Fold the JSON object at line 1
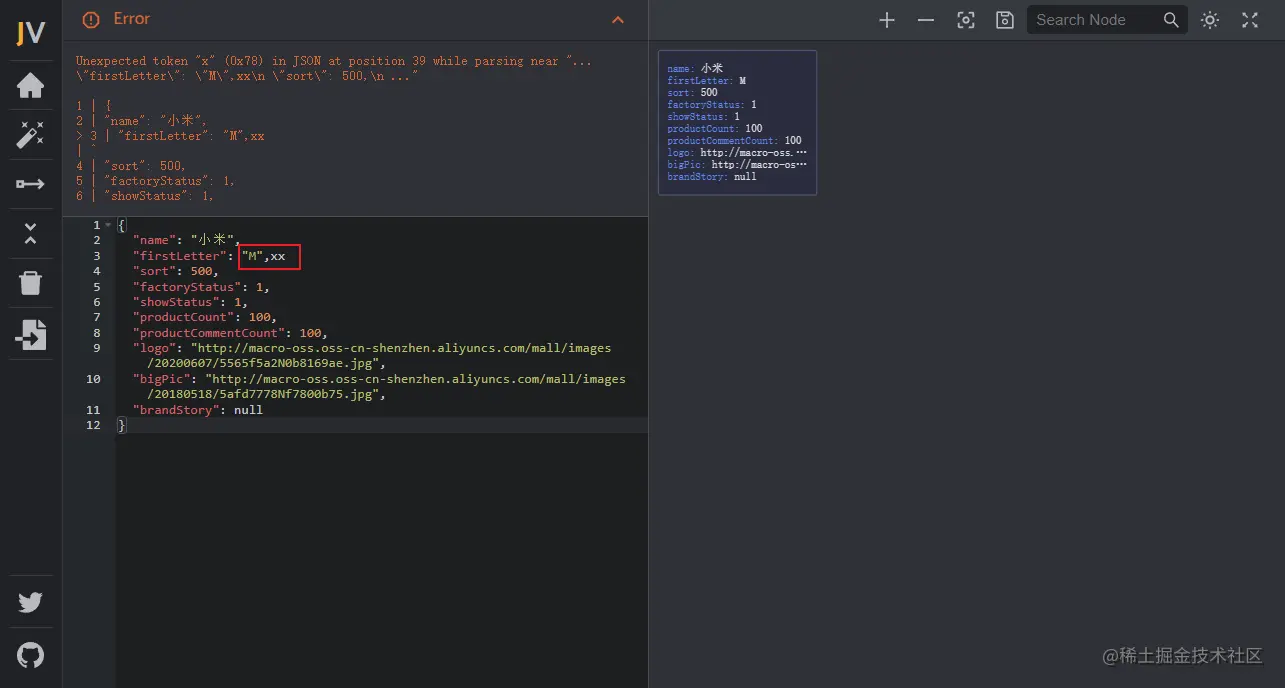The image size is (1285, 688). (108, 225)
